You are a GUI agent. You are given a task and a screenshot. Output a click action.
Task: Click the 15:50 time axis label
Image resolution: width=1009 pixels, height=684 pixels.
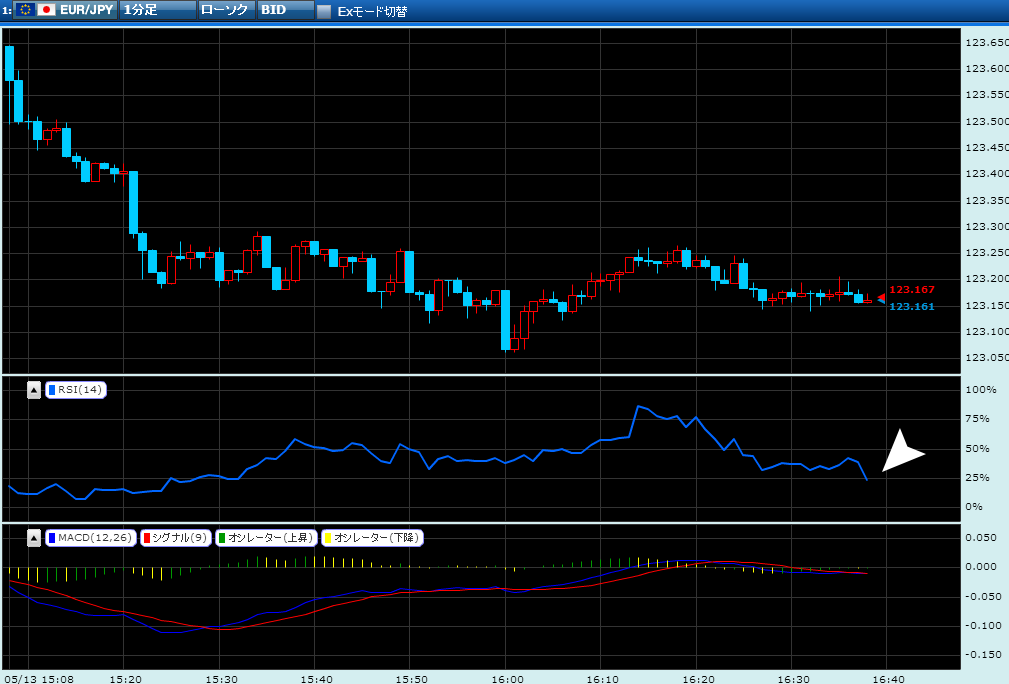[412, 679]
